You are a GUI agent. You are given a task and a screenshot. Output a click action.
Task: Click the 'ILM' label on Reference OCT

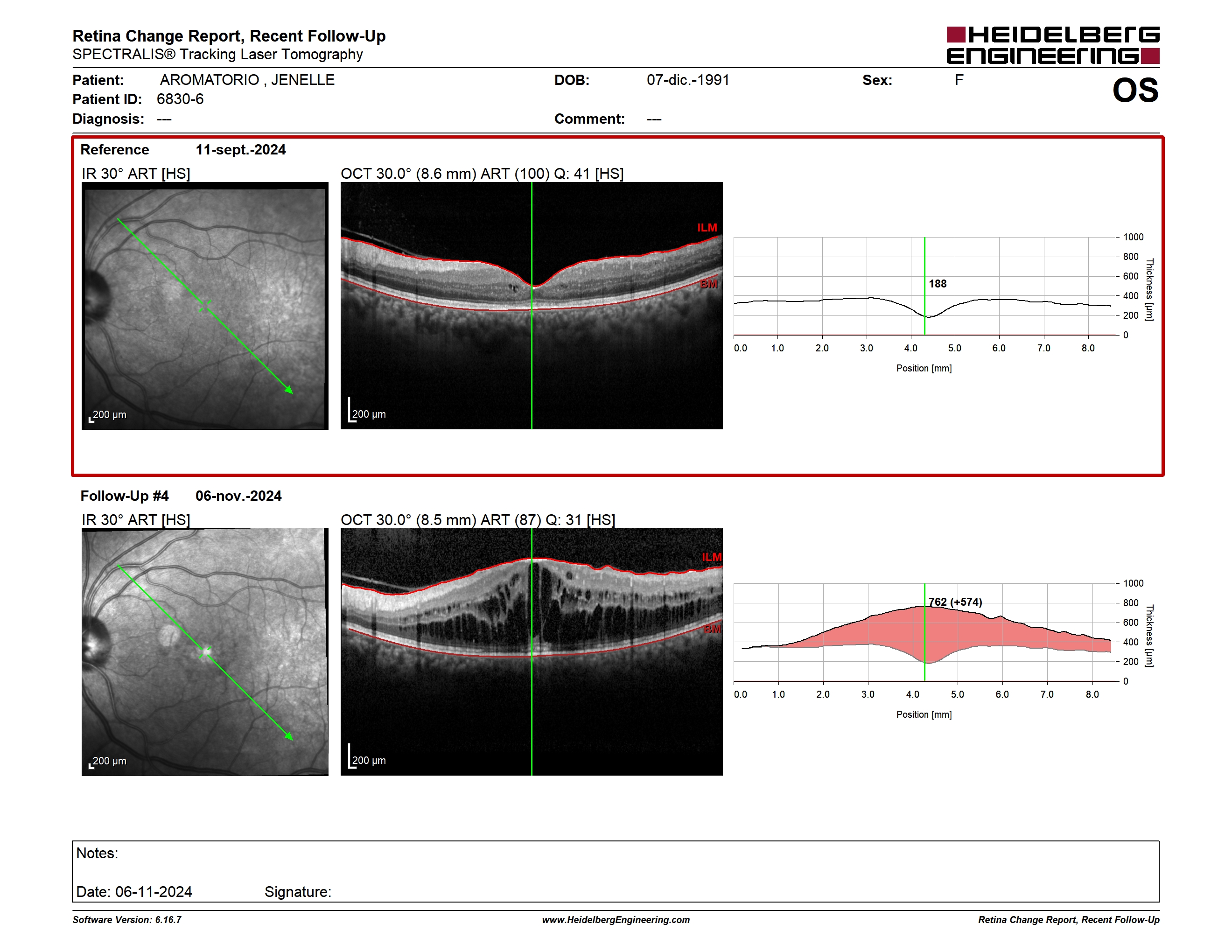click(707, 228)
